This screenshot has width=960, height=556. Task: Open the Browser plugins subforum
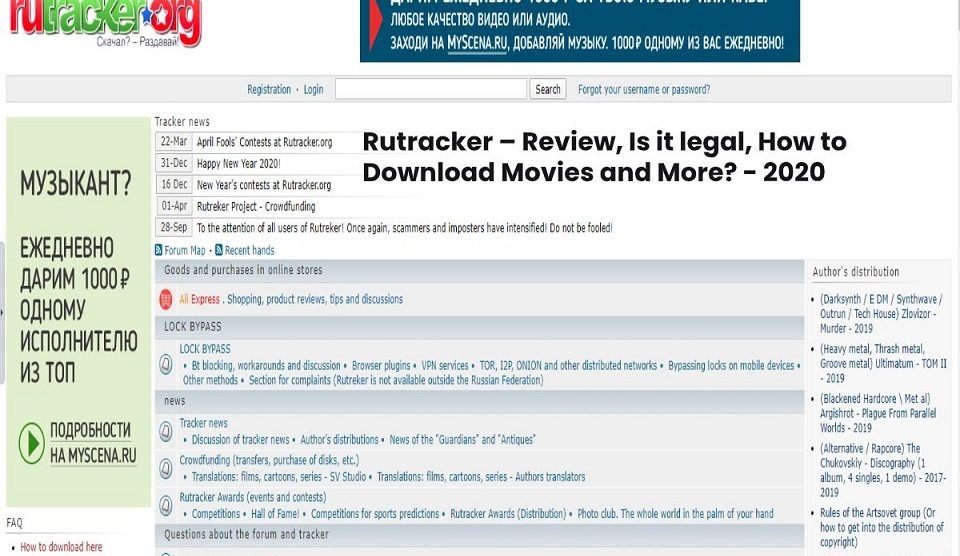[381, 366]
